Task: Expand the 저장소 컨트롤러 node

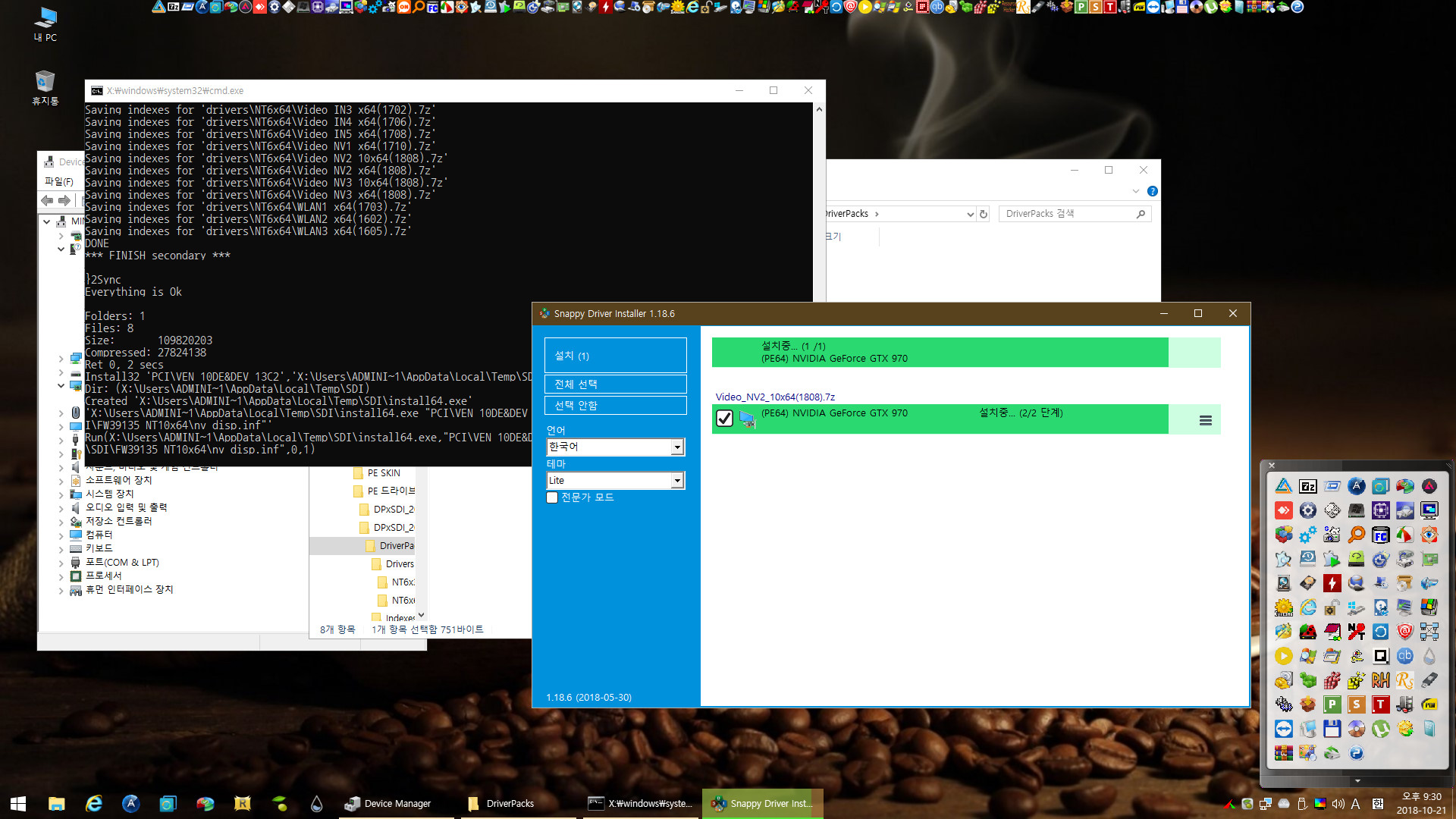Action: coord(61,522)
